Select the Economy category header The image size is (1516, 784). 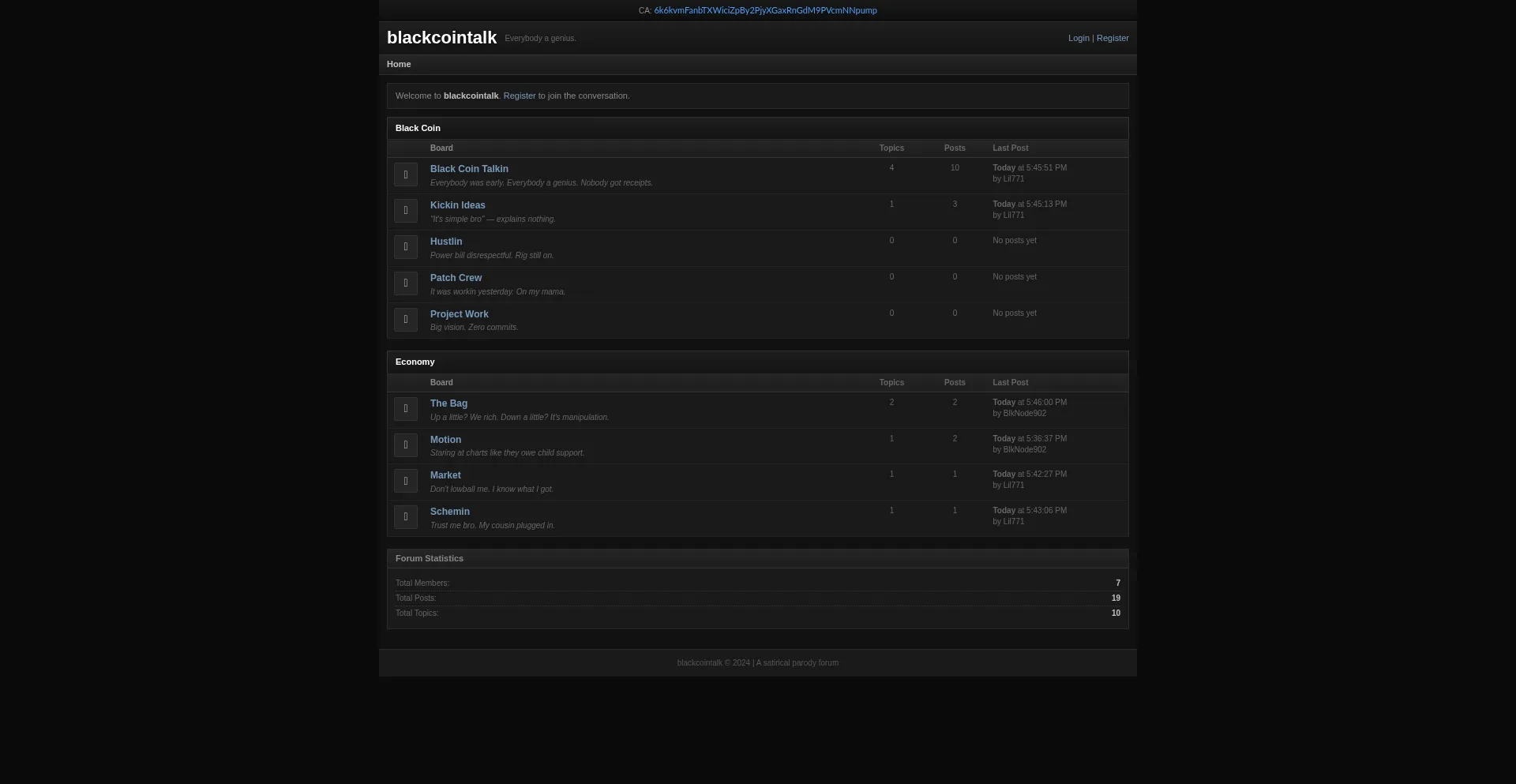[415, 362]
